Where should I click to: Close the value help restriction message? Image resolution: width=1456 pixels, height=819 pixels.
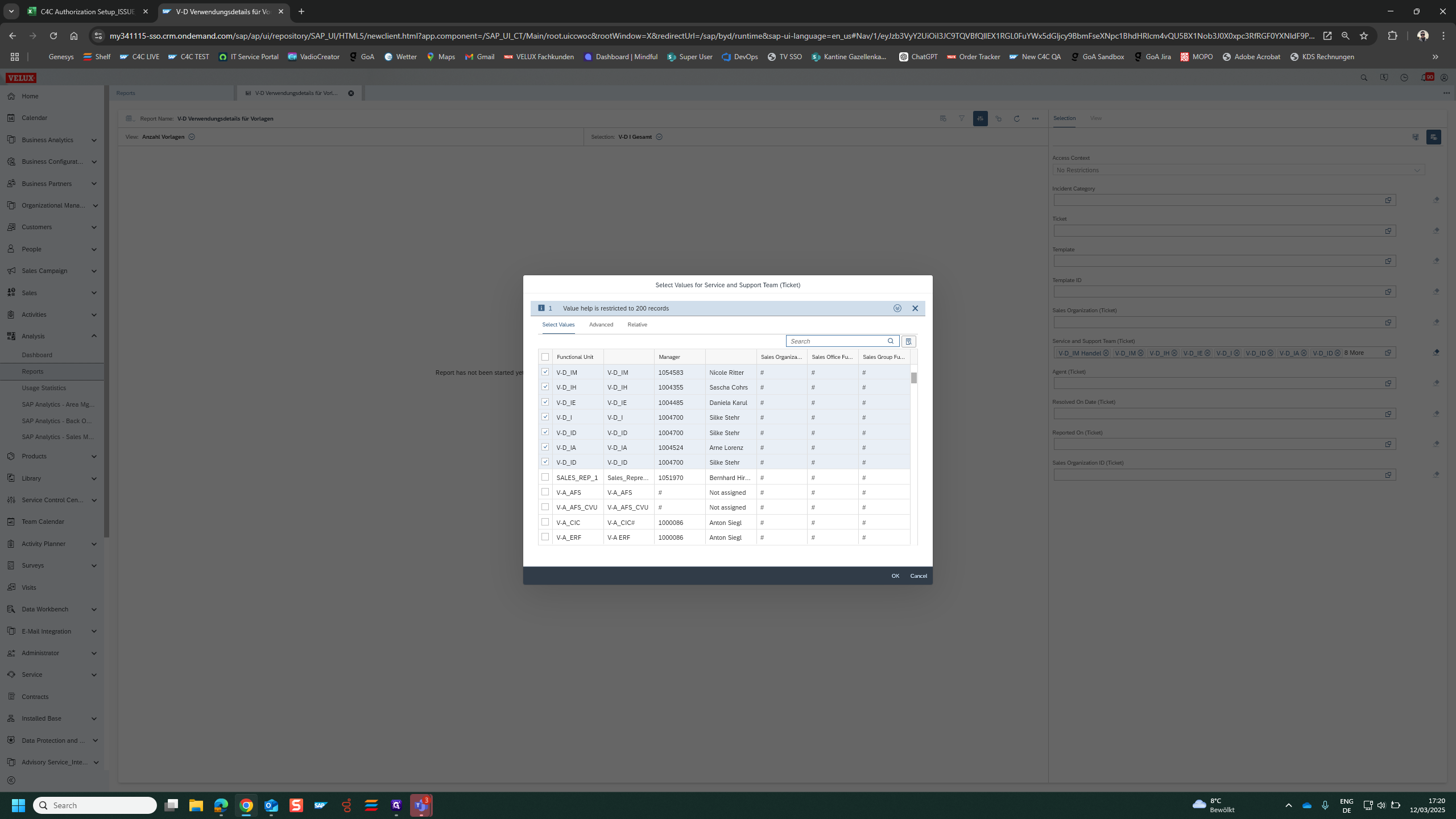point(915,308)
